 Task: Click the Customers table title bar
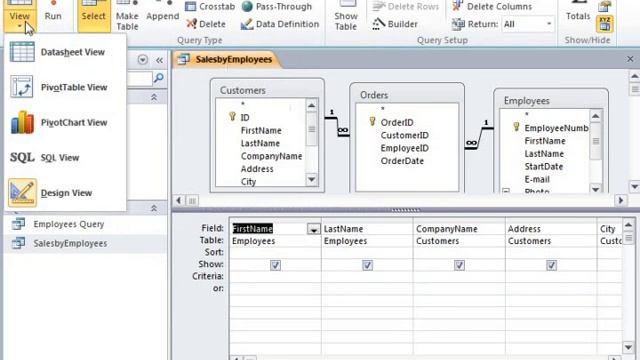click(267, 90)
